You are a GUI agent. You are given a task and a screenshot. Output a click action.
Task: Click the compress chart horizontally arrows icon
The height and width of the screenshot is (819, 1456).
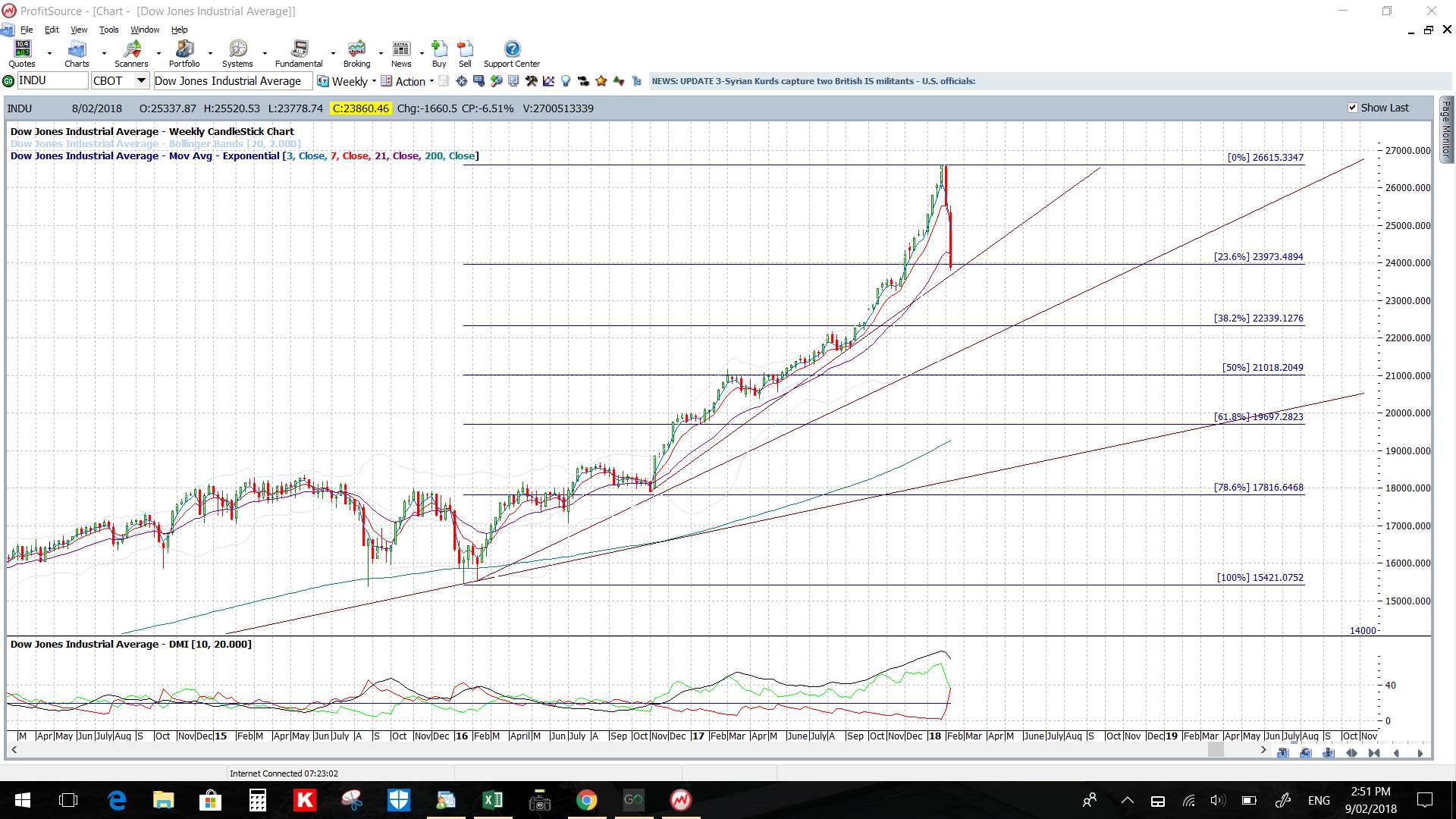pos(1374,753)
